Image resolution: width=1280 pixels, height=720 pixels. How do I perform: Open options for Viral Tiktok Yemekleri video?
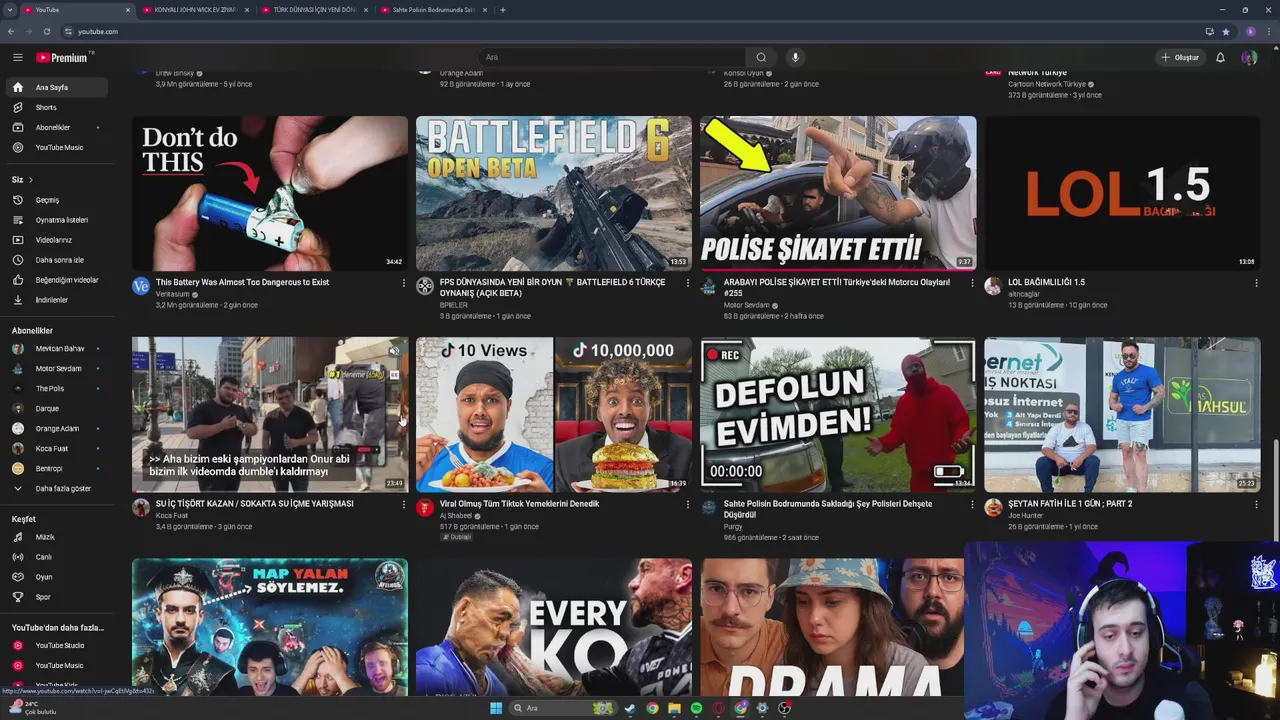tap(688, 505)
